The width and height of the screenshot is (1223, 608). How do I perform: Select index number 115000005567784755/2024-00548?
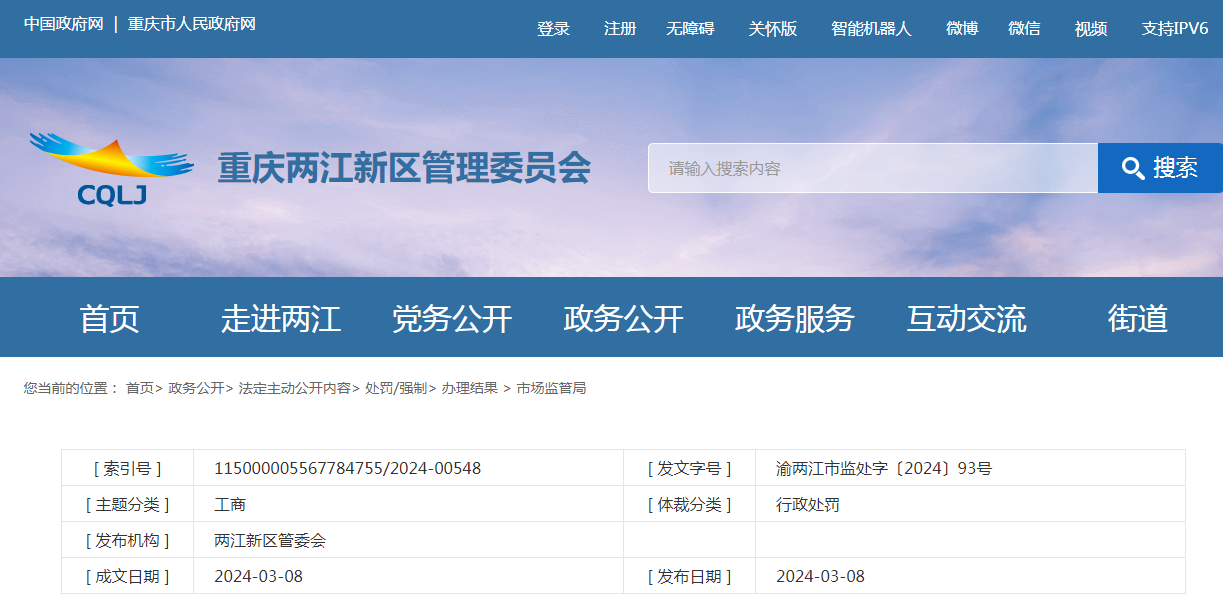pos(348,468)
